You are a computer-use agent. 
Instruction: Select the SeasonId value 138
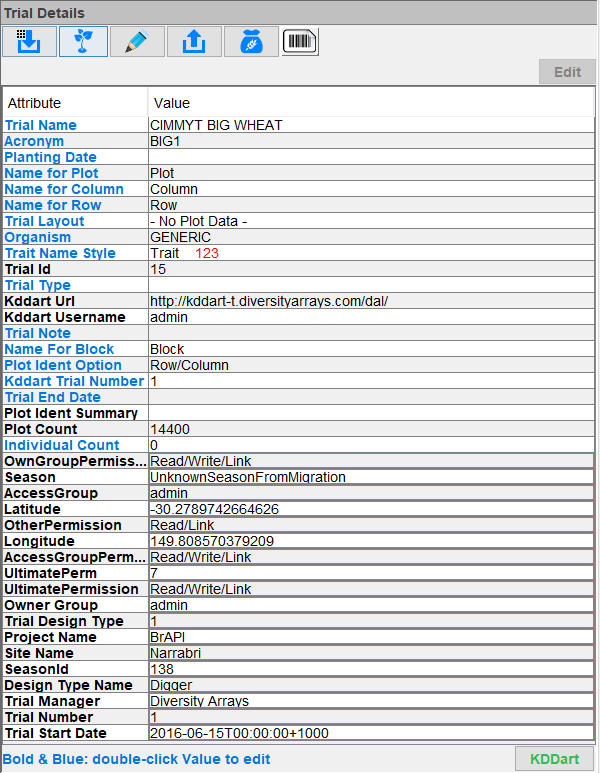pos(371,669)
